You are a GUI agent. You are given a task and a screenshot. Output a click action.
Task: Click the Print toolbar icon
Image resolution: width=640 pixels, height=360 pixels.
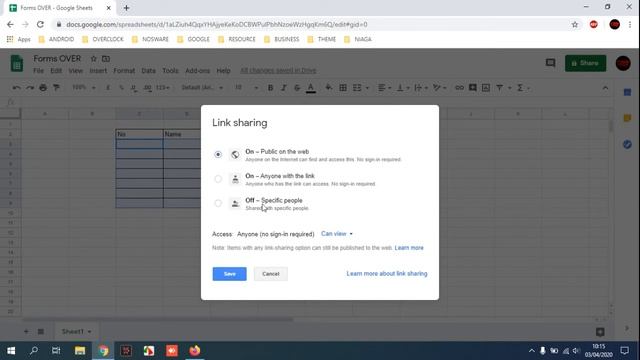pyautogui.click(x=43, y=88)
